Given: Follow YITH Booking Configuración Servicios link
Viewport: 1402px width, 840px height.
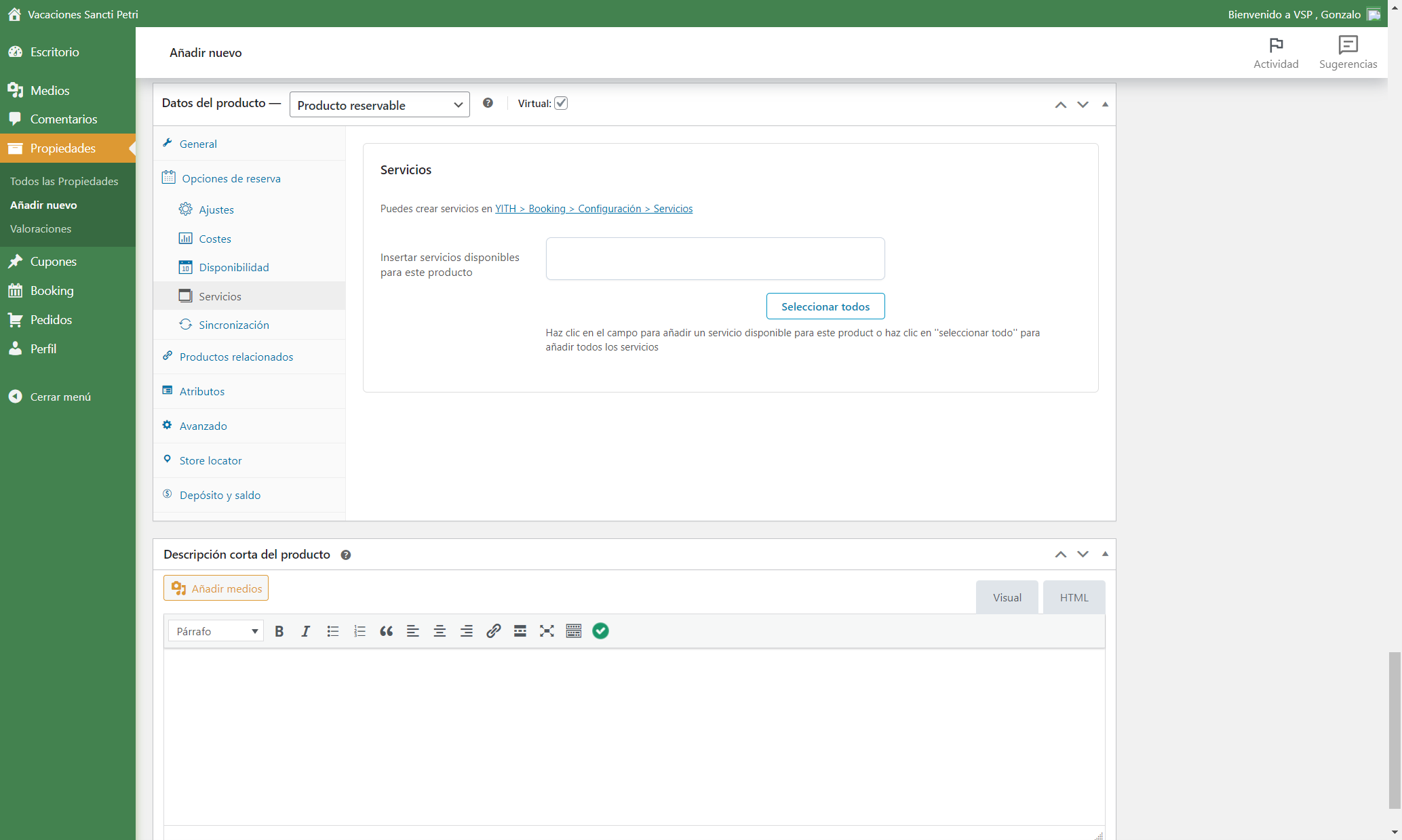Looking at the screenshot, I should click(x=593, y=209).
